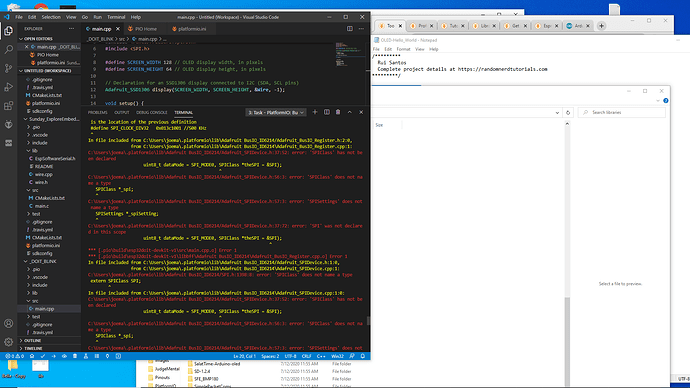This screenshot has width=690, height=388.
Task: Switch to the OUTPUT panel tab
Action: tap(122, 113)
